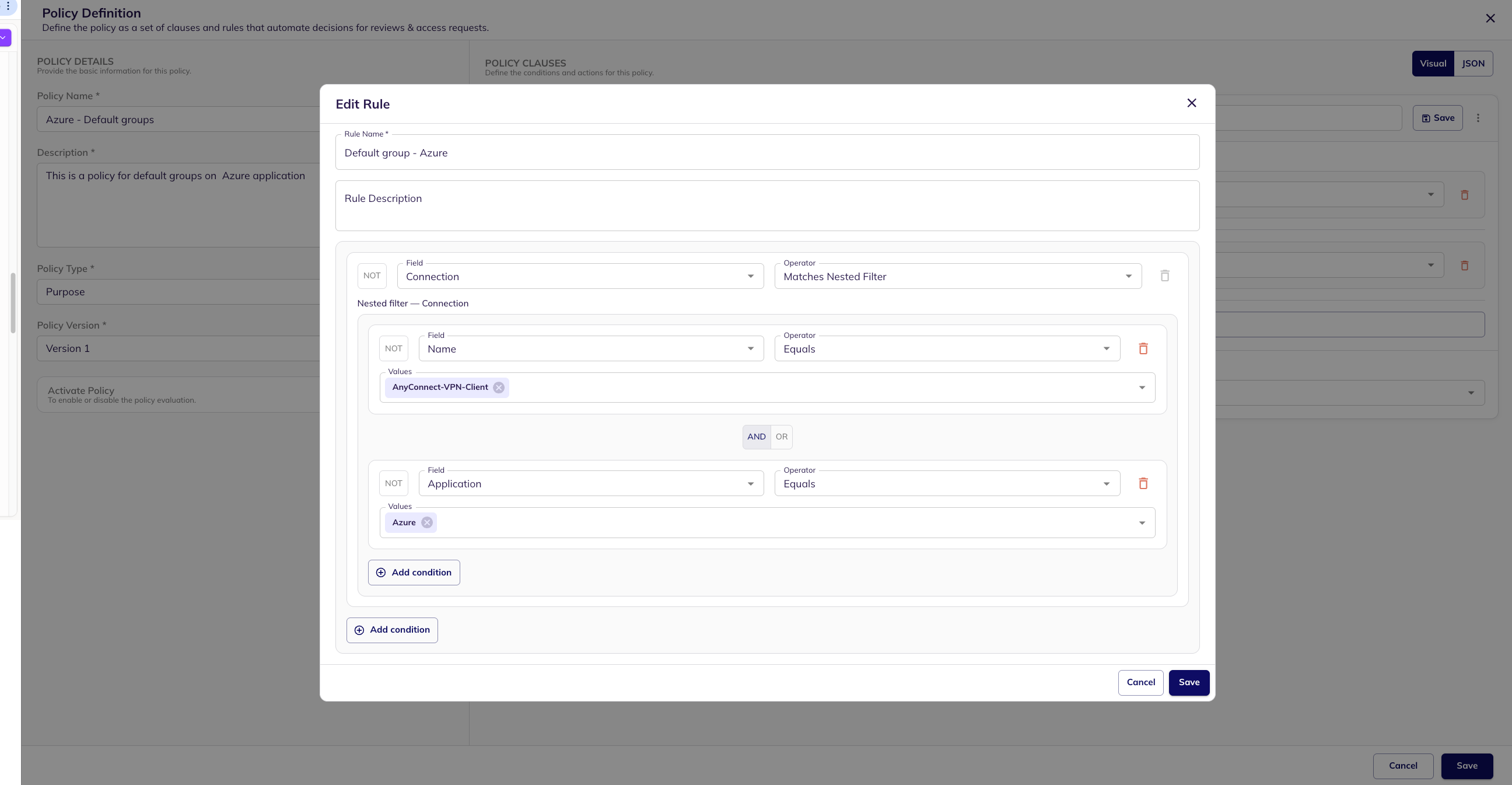Toggle NOT for the Application condition
Image resolution: width=1512 pixels, height=785 pixels.
point(393,484)
